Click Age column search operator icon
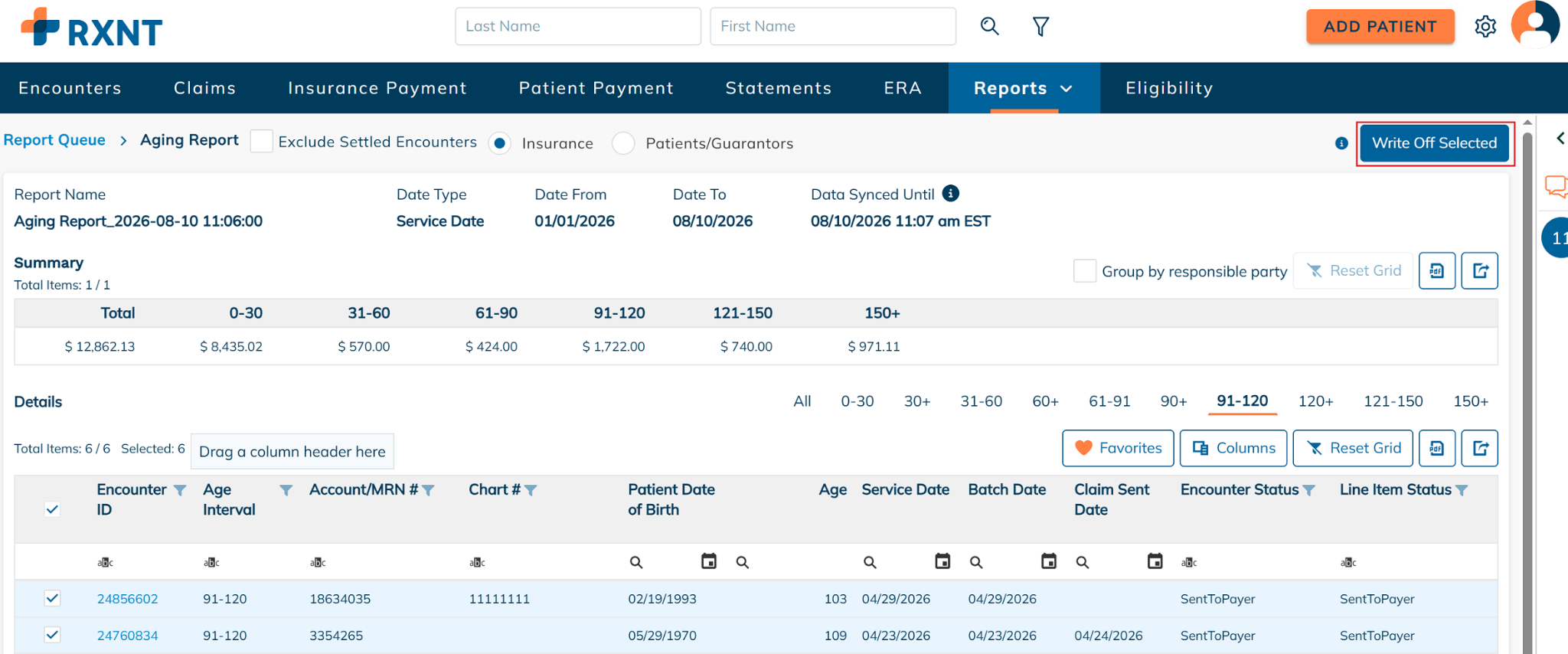This screenshot has width=1568, height=654. [742, 562]
